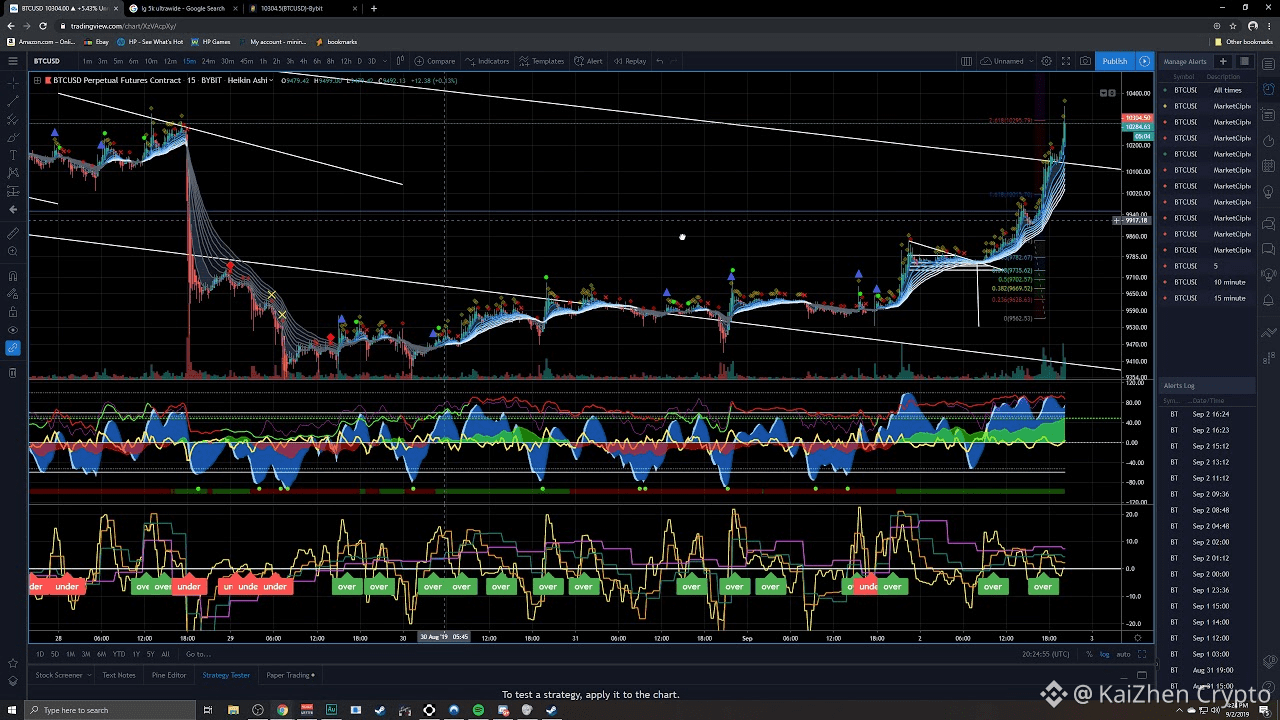This screenshot has height=720, width=1280.
Task: Expand the timeframe interval dropdown arrow
Action: click(x=385, y=61)
